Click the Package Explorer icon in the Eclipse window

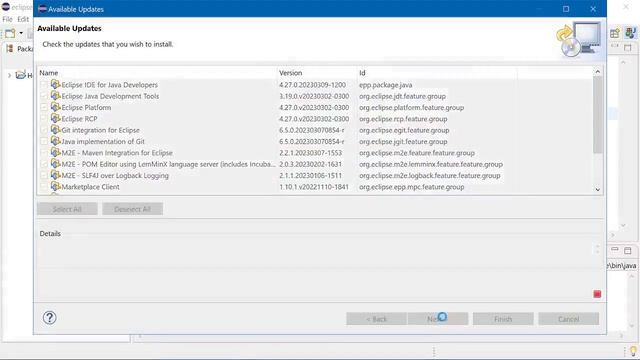(x=9, y=49)
